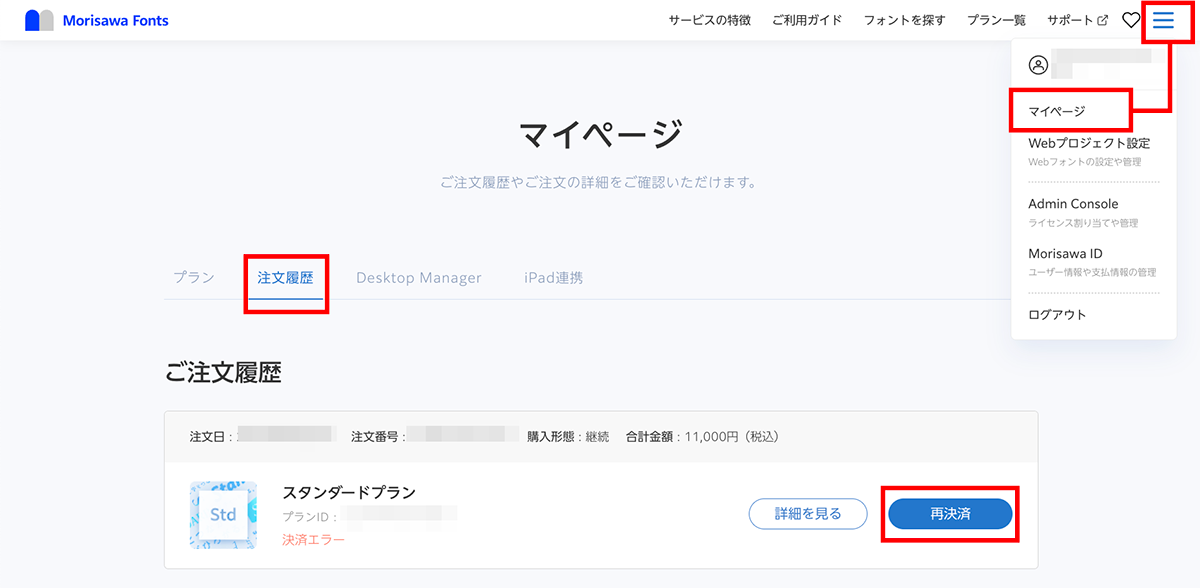This screenshot has width=1200, height=588.
Task: Click the Morisawa Fonts logo
Action: (97, 20)
